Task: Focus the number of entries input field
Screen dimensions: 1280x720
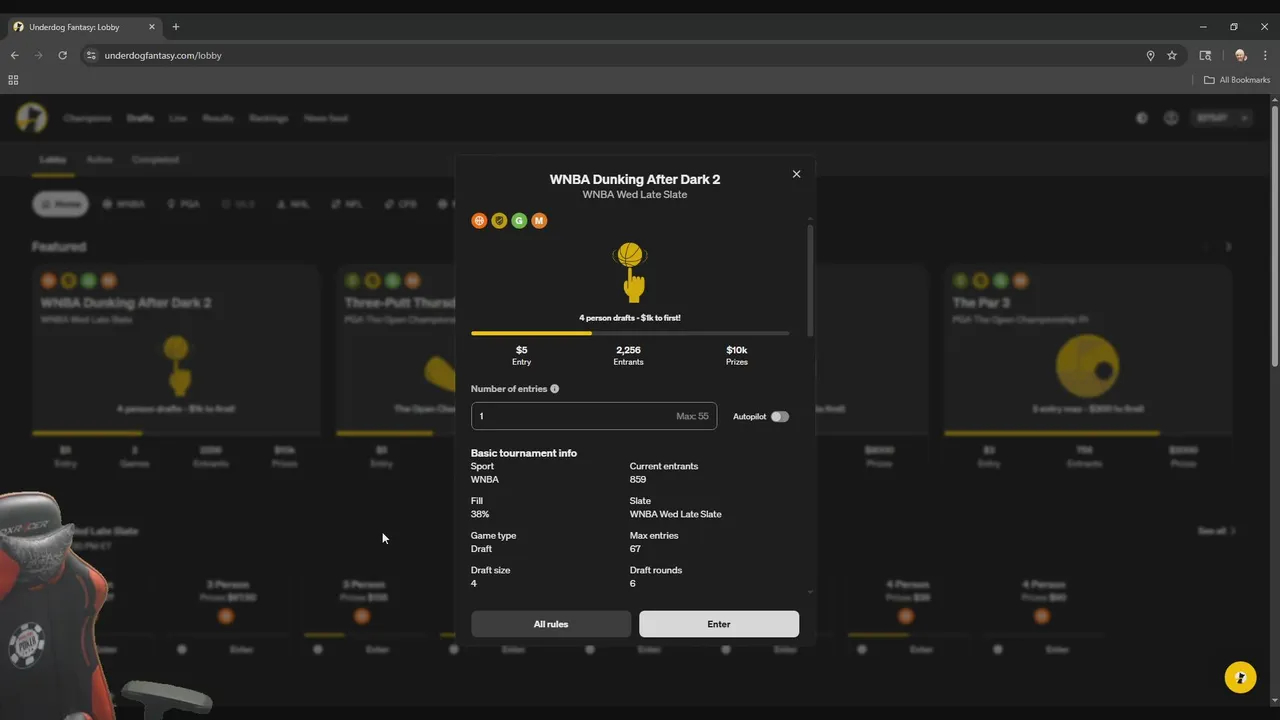Action: (x=594, y=416)
